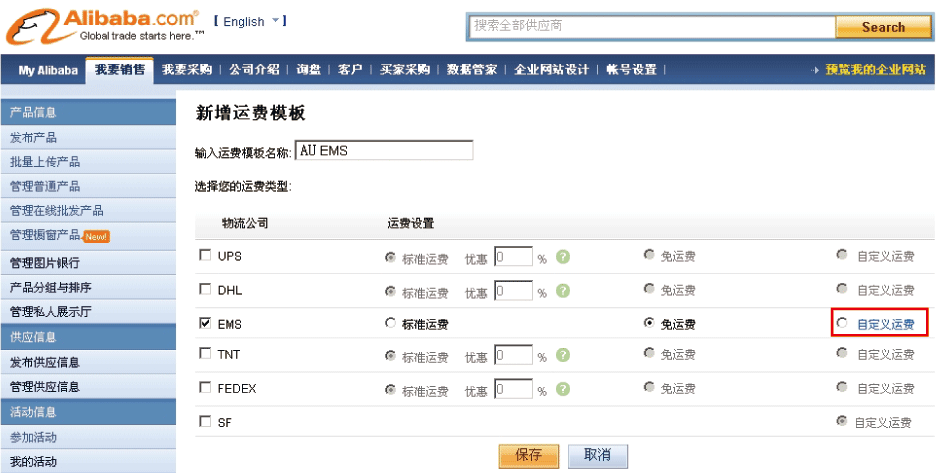This screenshot has height=473, width=937.
Task: Click the FEDEX discount percent field
Action: click(x=513, y=389)
